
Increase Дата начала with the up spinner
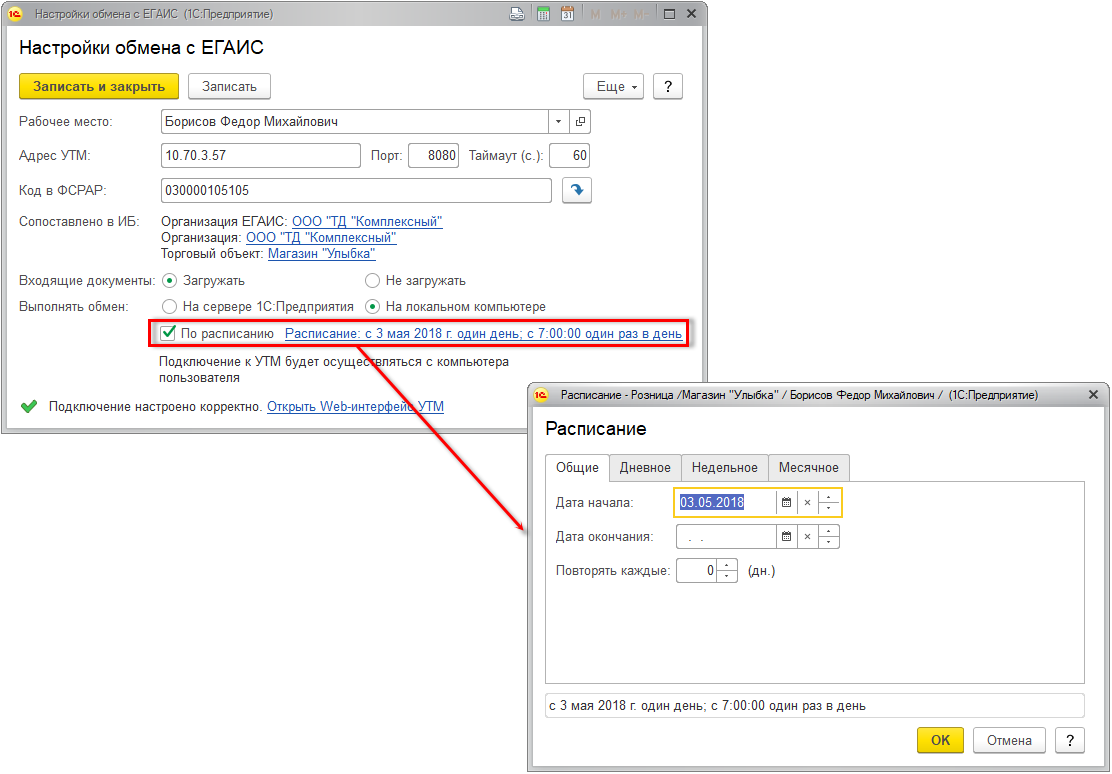(828, 497)
